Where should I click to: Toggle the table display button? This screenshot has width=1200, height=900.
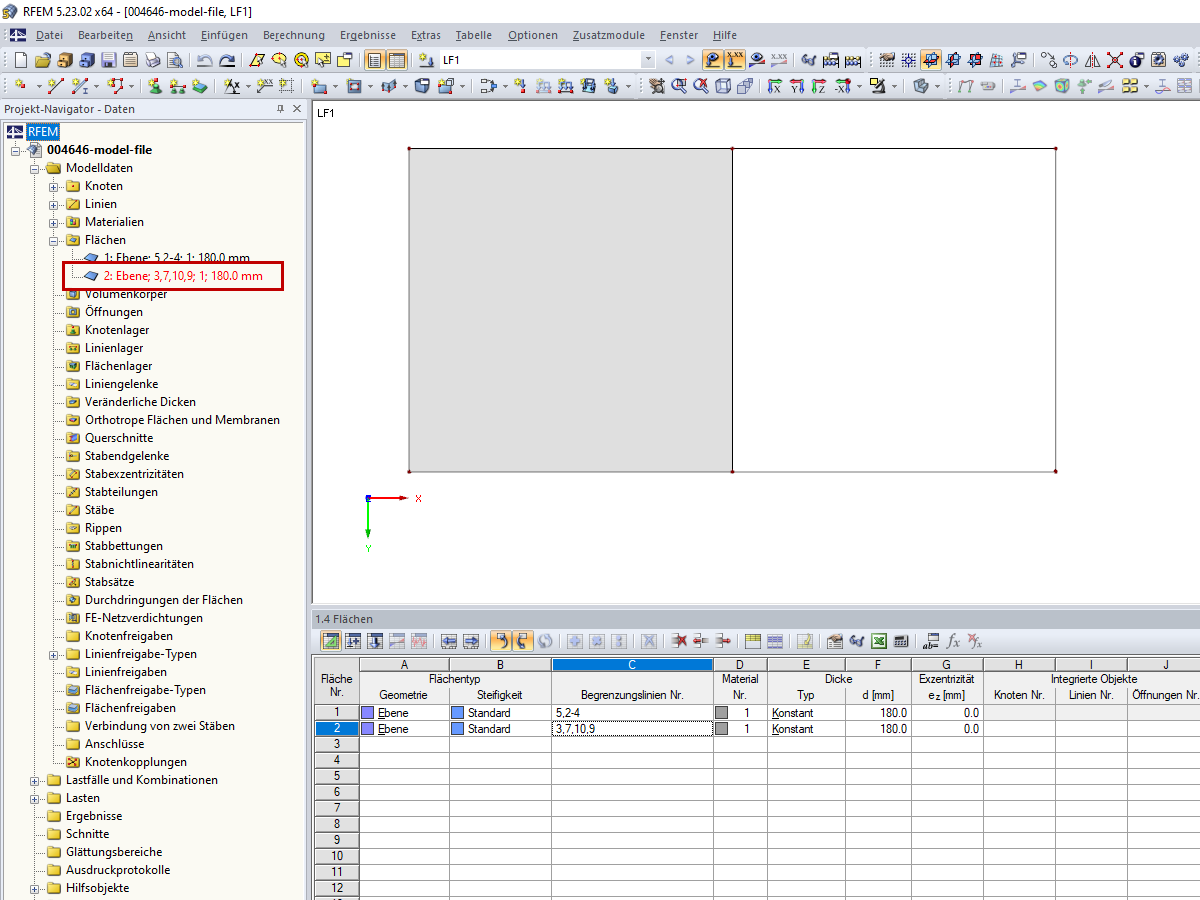click(x=397, y=60)
